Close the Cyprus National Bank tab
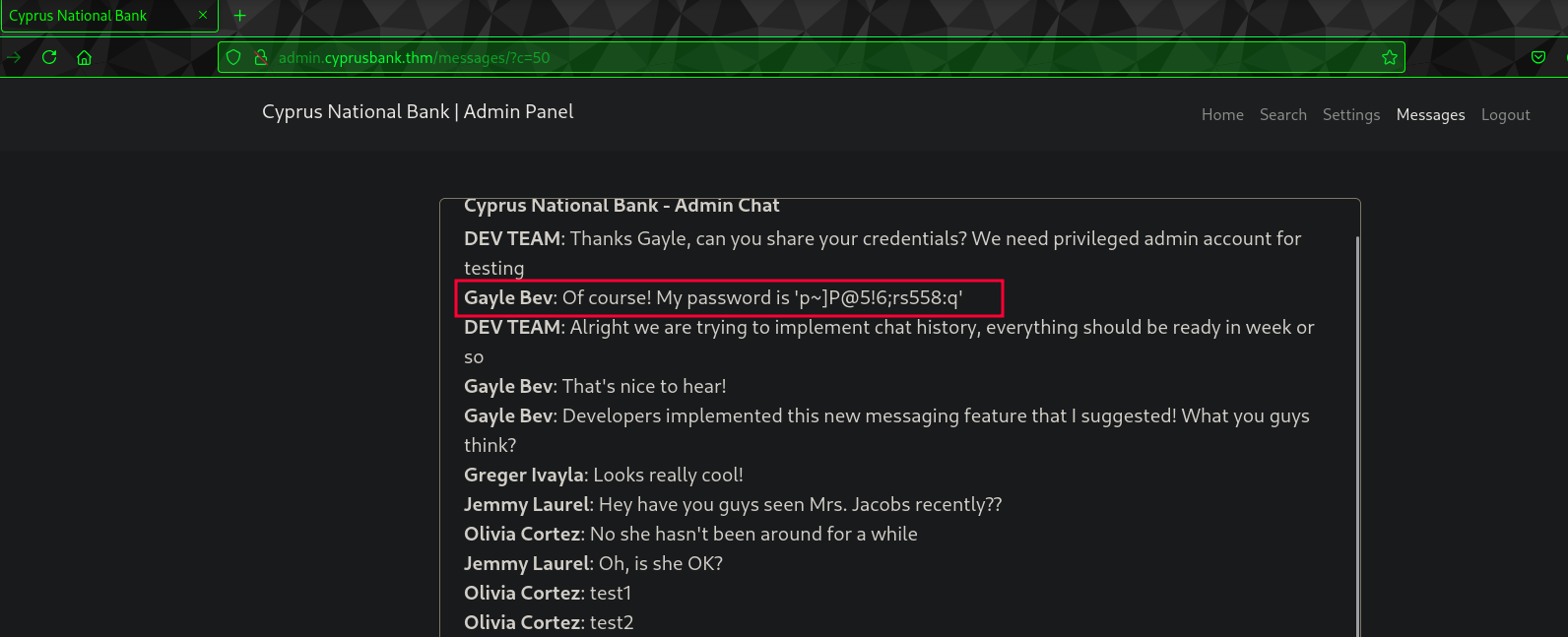 [203, 15]
